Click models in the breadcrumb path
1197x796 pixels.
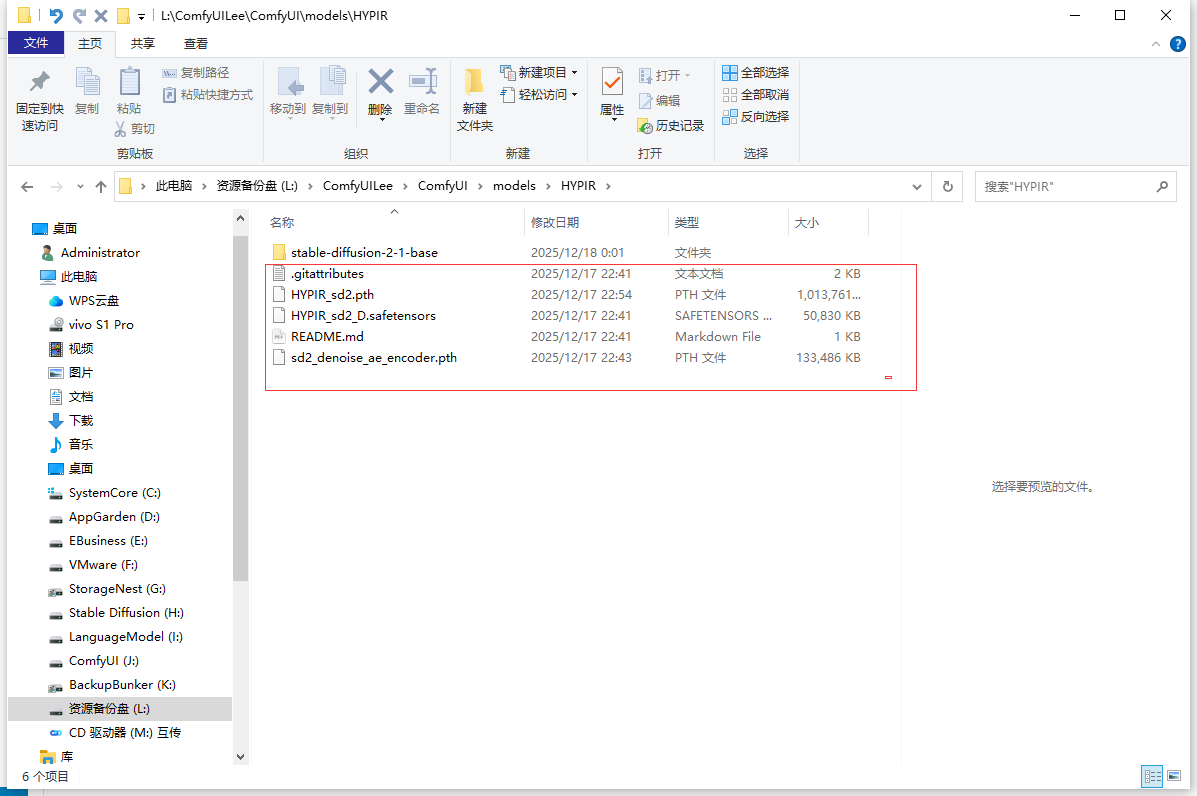tap(514, 186)
